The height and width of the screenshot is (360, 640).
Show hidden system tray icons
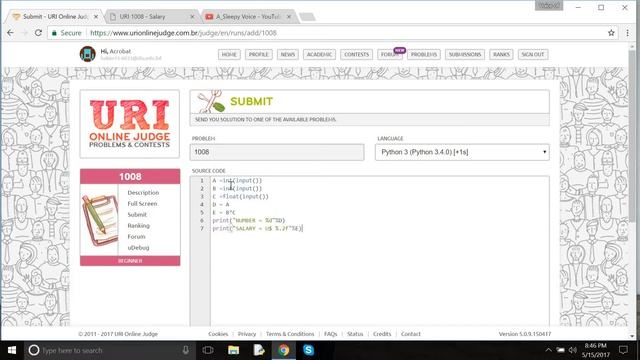[548, 350]
